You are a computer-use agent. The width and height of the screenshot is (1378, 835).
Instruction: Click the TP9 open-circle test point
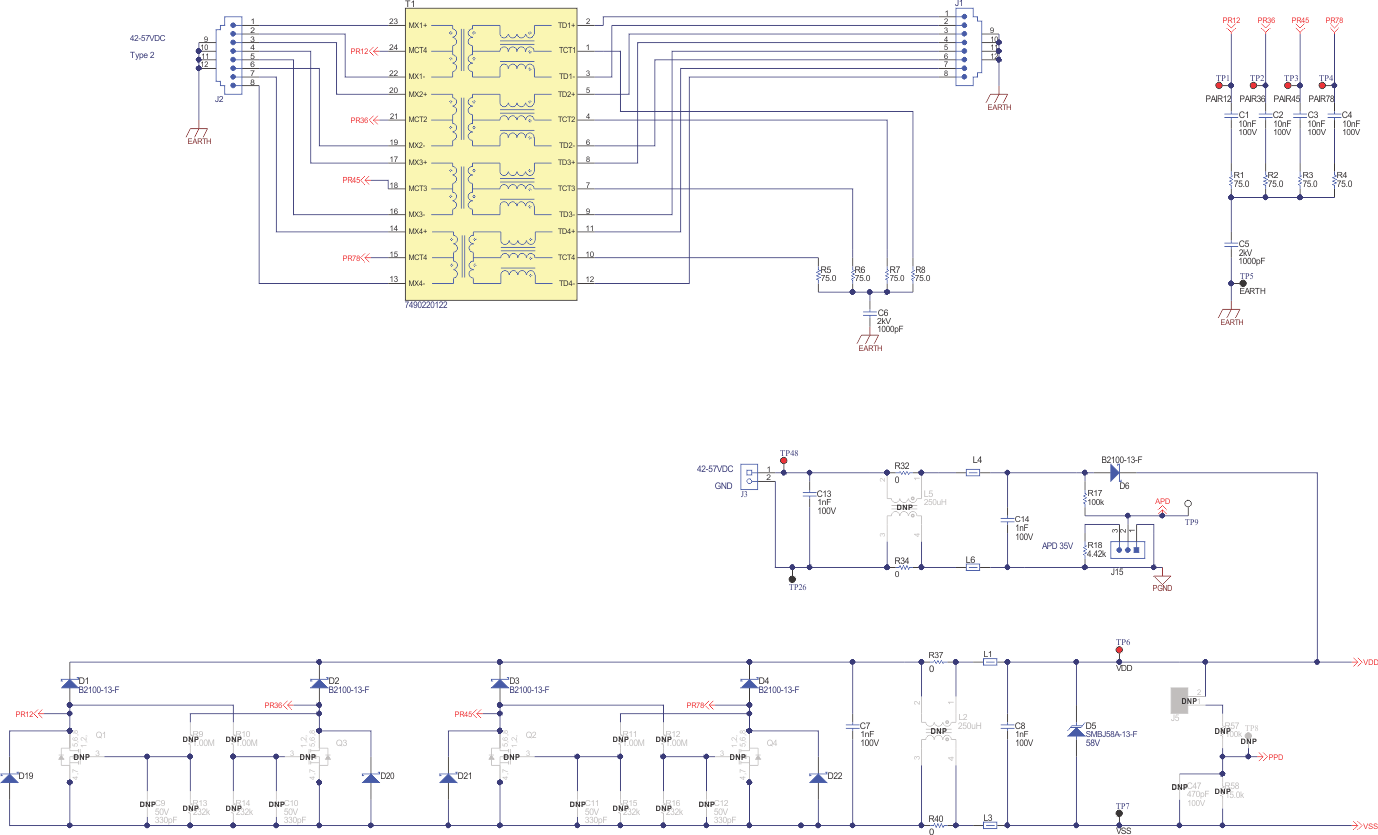click(1189, 506)
